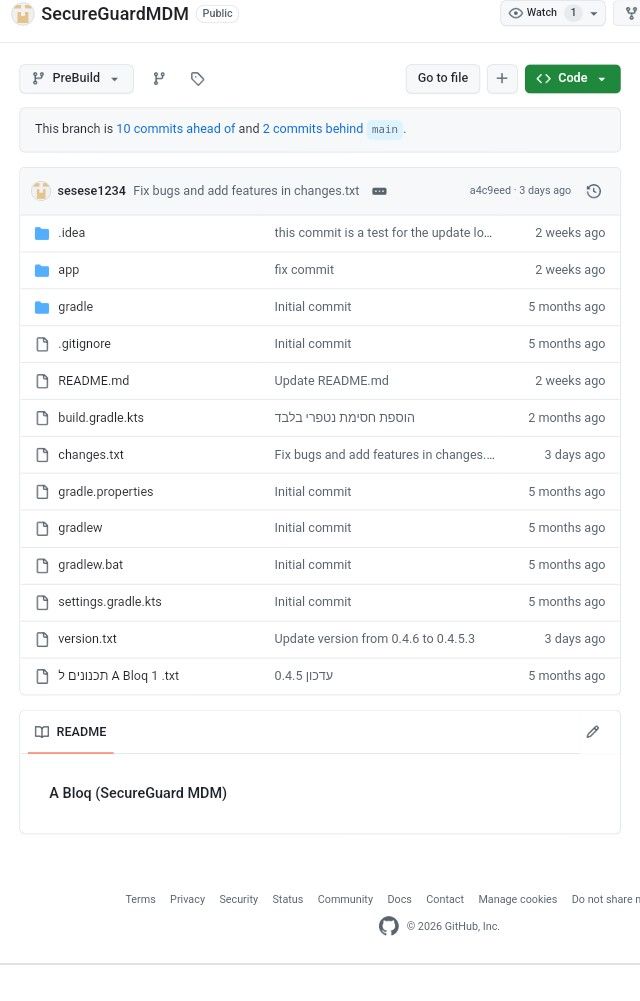Expand the green Code dropdown
640x1001 pixels.
[x=572, y=79]
